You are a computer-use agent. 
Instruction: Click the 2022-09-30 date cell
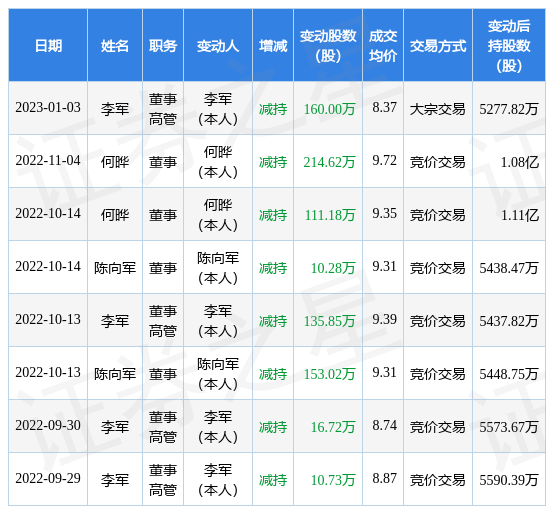[x=48, y=426]
